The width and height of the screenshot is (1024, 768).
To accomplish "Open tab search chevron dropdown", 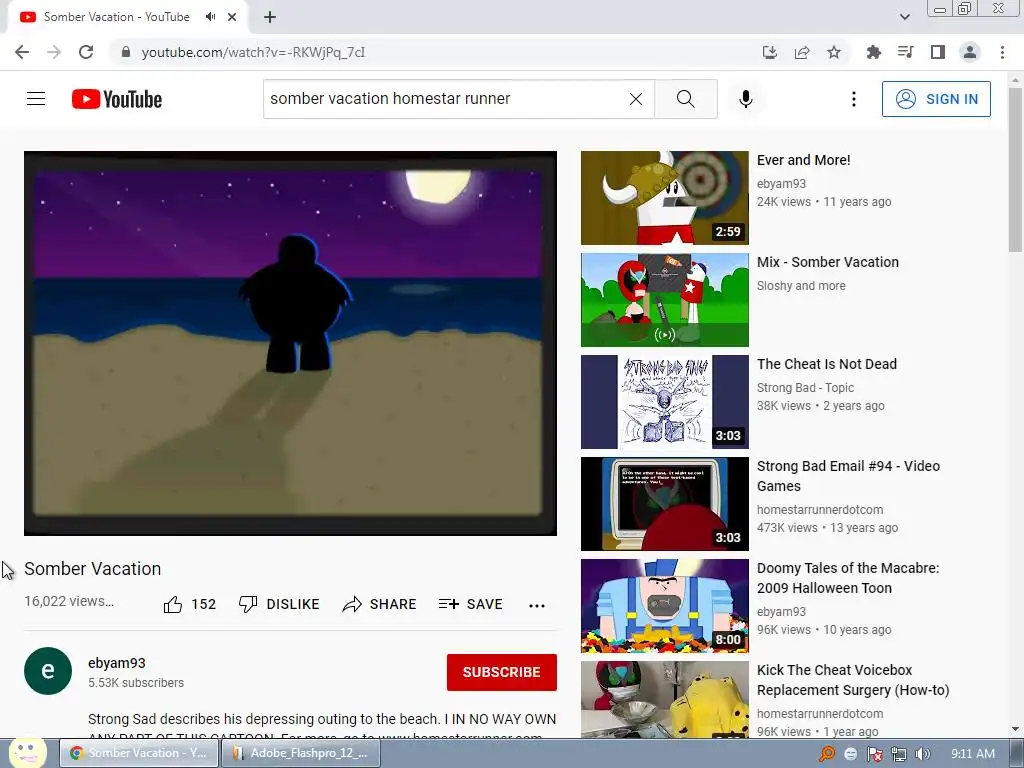I will (904, 17).
